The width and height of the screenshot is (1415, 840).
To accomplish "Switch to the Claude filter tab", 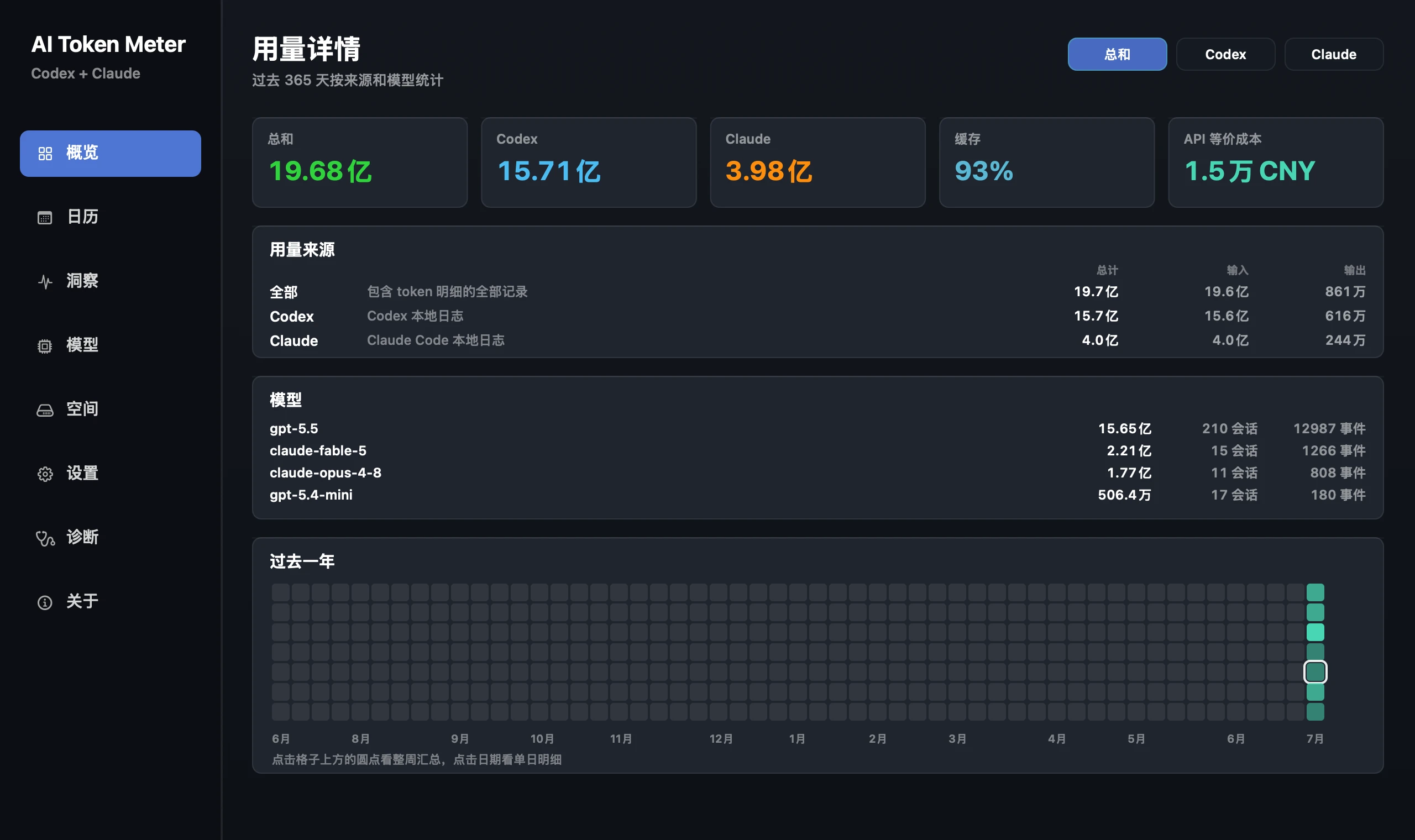I will (1334, 54).
